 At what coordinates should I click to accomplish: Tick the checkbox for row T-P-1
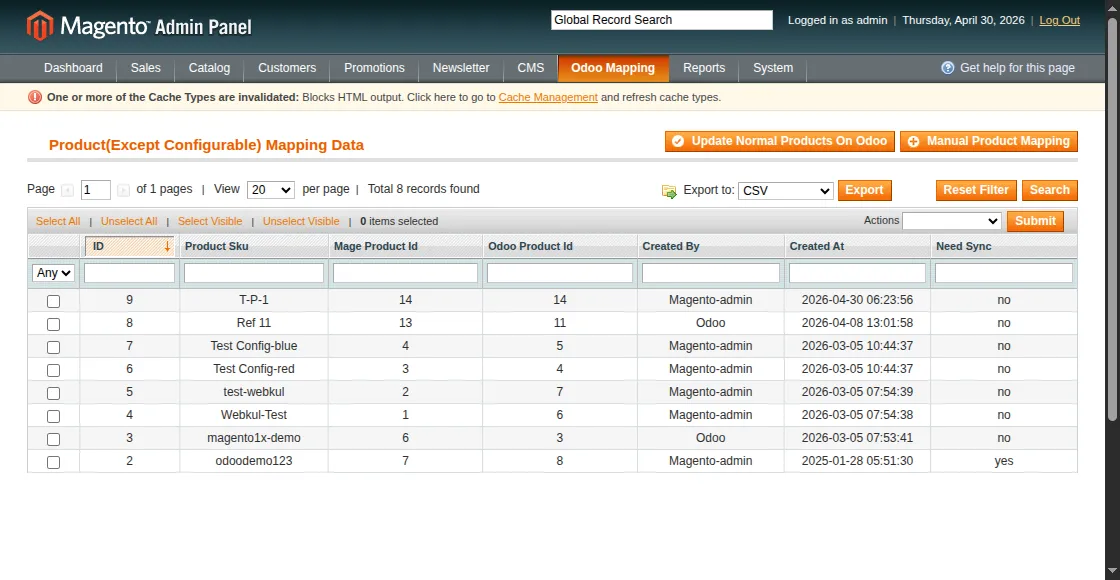(54, 301)
